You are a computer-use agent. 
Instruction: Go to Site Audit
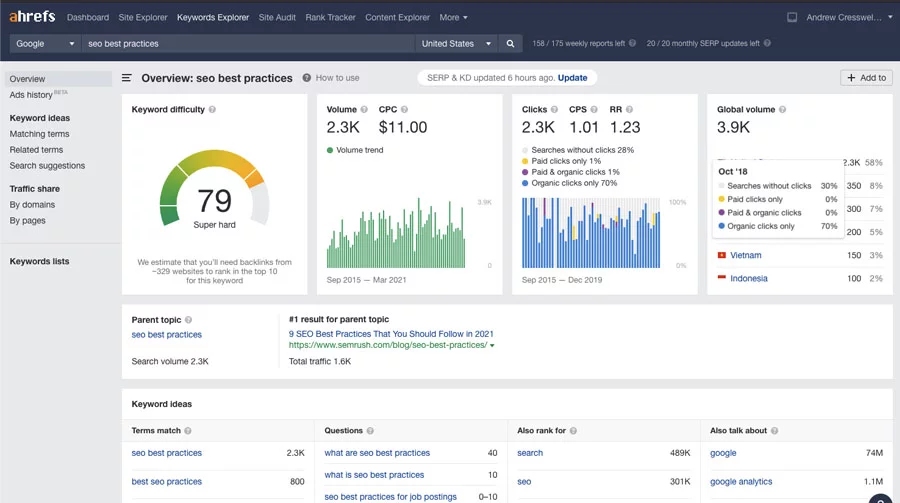(277, 17)
